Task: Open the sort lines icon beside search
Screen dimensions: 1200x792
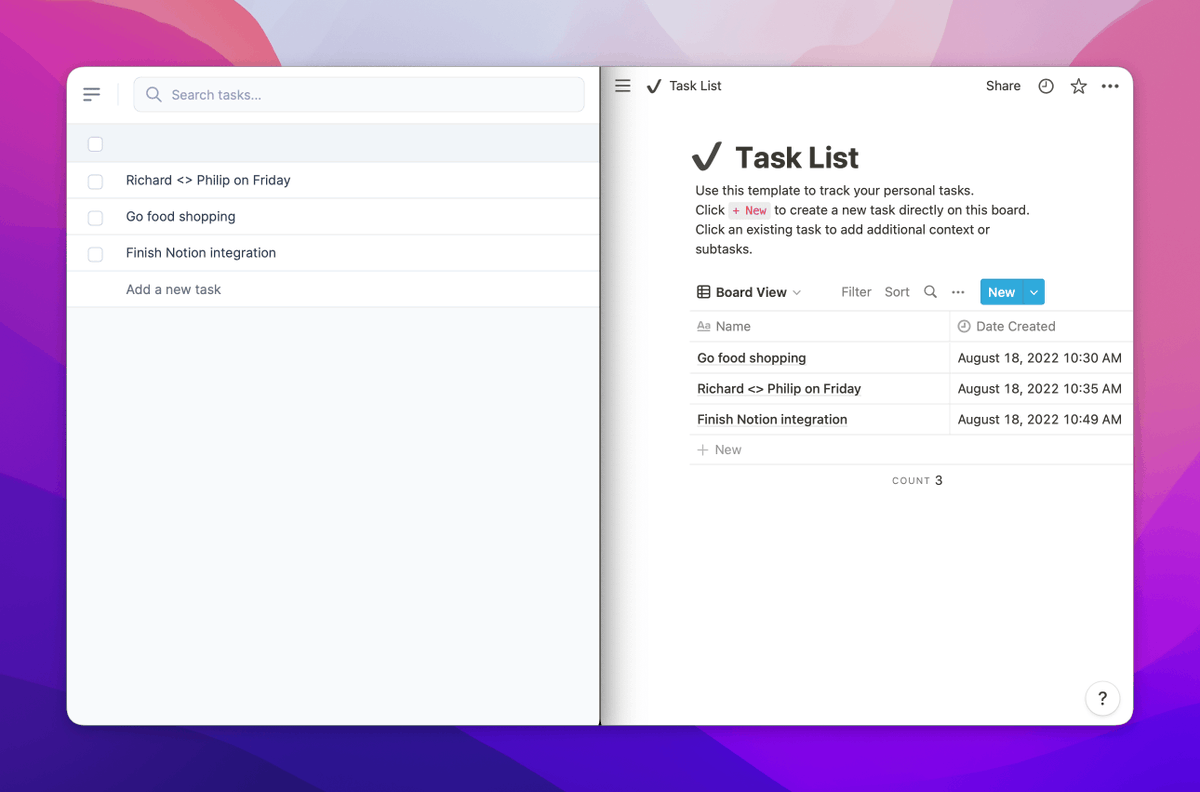Action: pos(91,95)
